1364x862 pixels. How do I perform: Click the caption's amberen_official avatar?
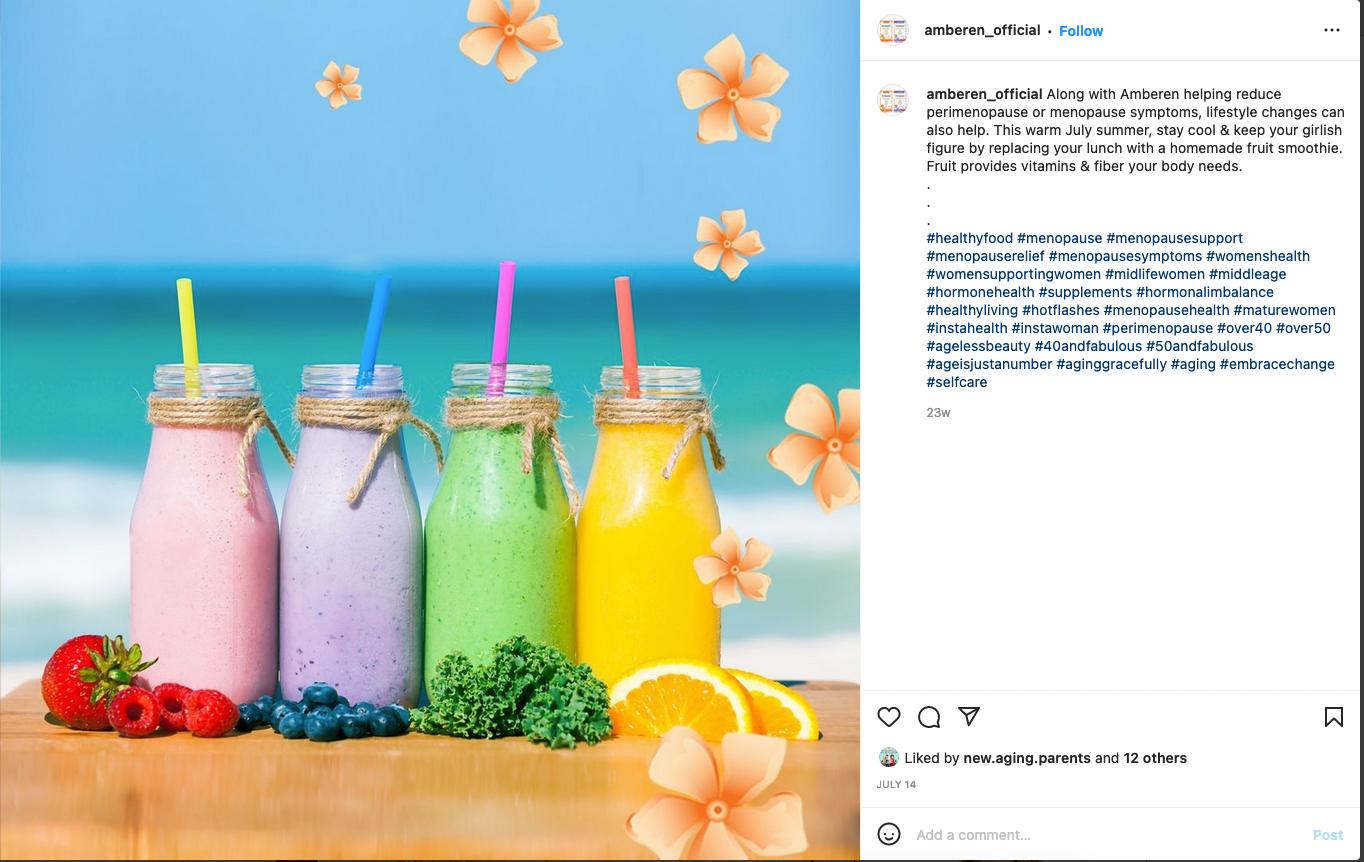(893, 101)
